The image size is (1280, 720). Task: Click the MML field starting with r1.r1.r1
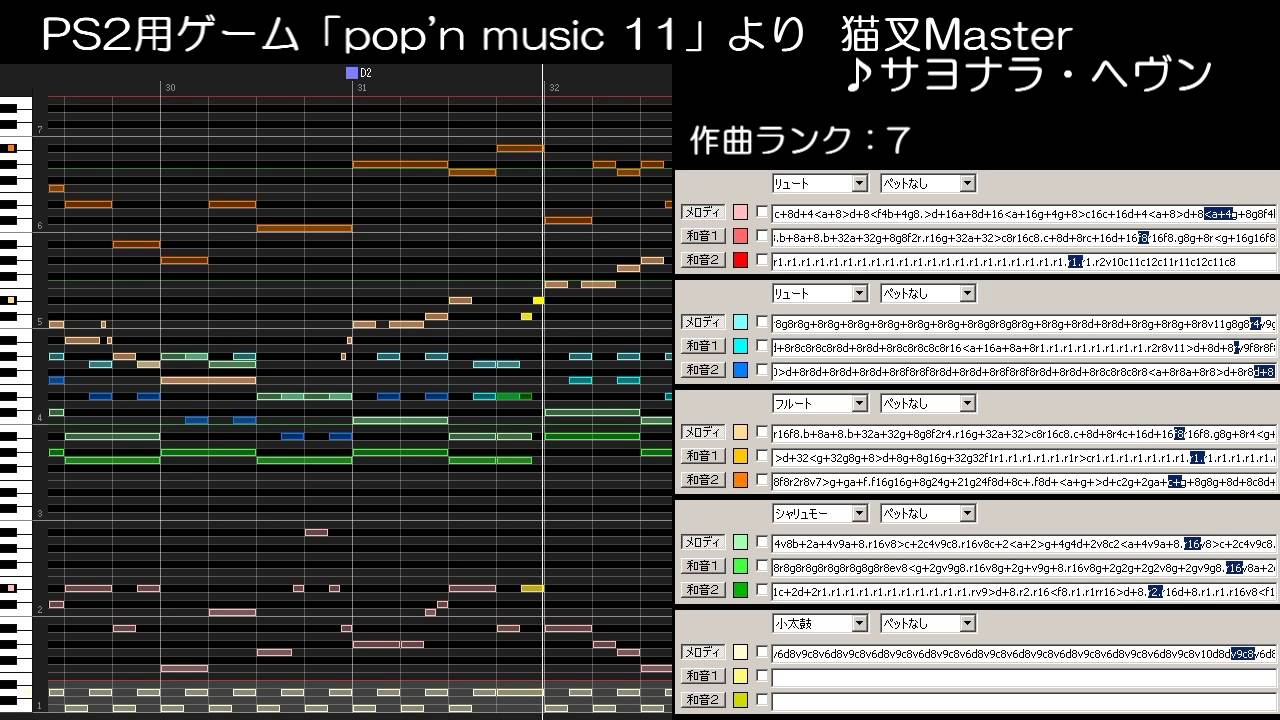(1025, 261)
